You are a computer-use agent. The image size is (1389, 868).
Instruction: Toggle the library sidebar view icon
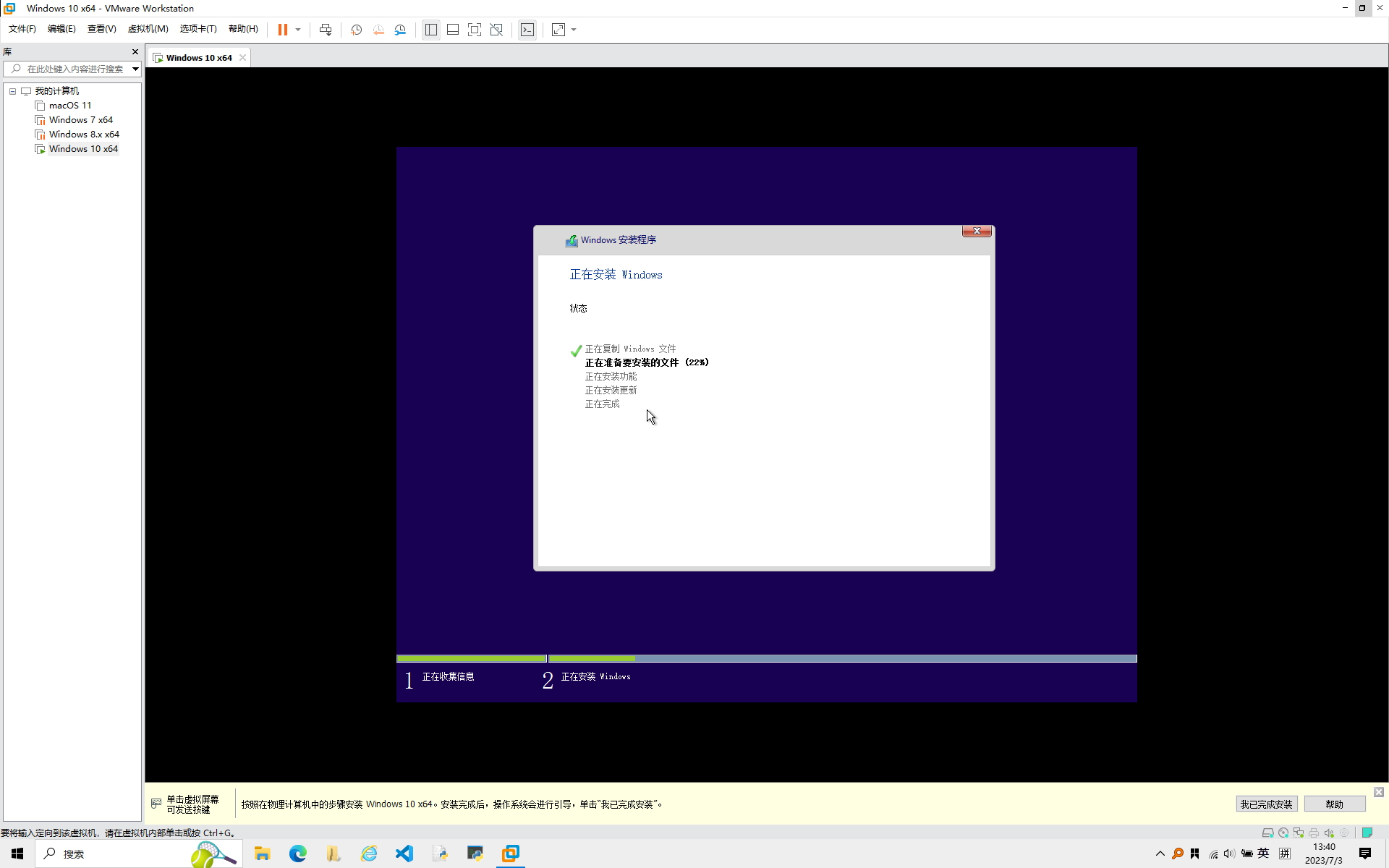[431, 30]
